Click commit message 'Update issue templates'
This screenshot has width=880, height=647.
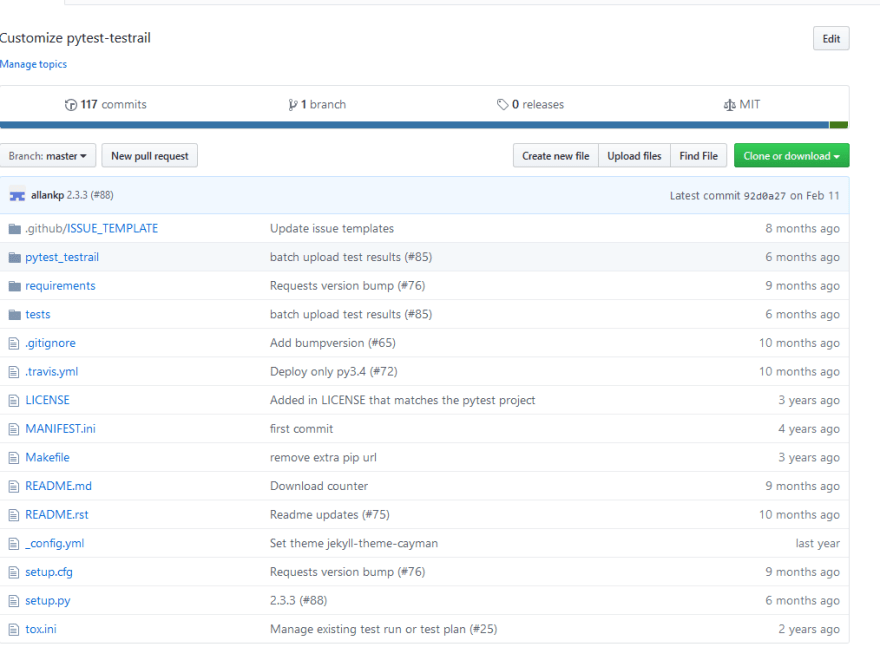pos(332,228)
